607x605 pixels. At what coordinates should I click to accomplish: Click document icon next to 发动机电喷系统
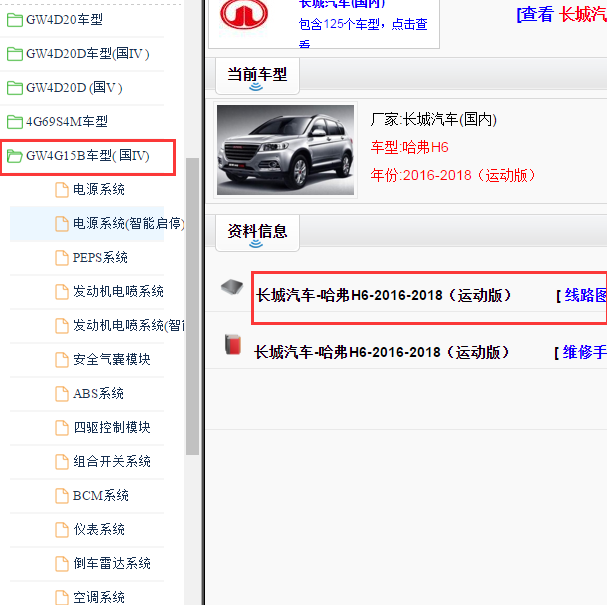pyautogui.click(x=62, y=292)
